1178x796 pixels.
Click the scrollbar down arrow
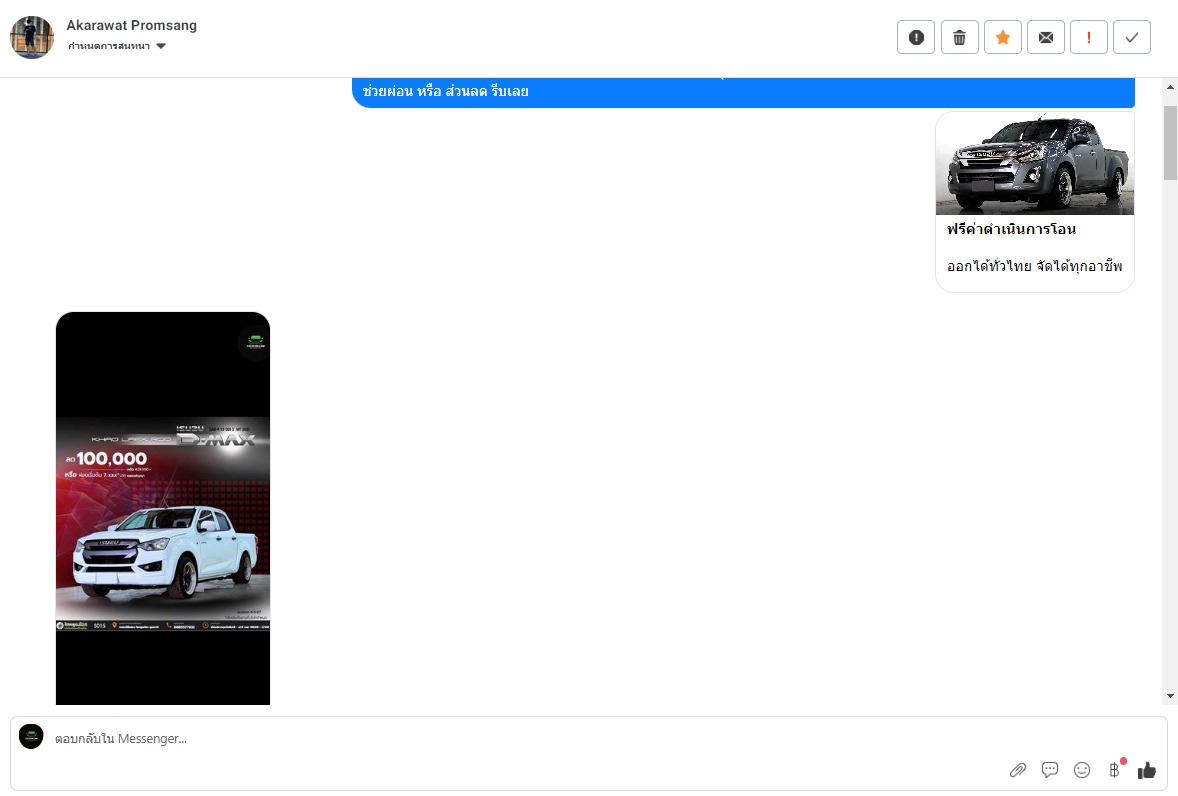click(1170, 696)
